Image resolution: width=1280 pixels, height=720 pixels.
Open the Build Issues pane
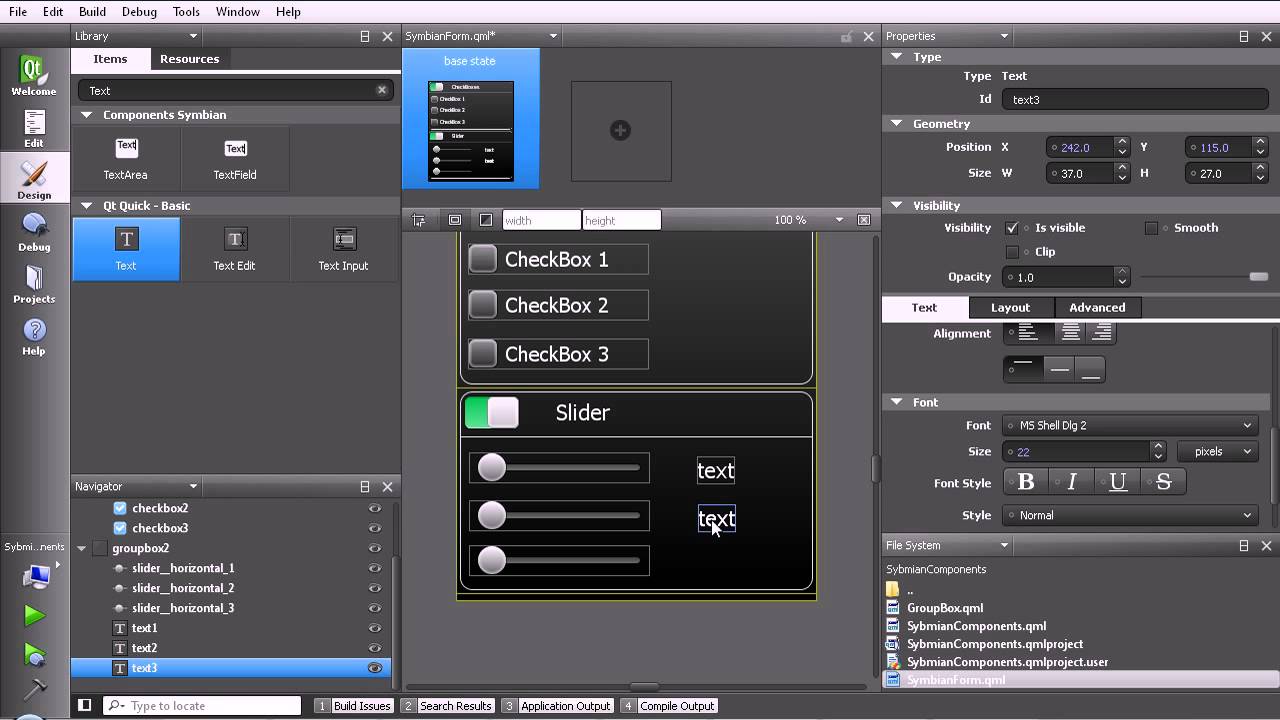point(353,706)
